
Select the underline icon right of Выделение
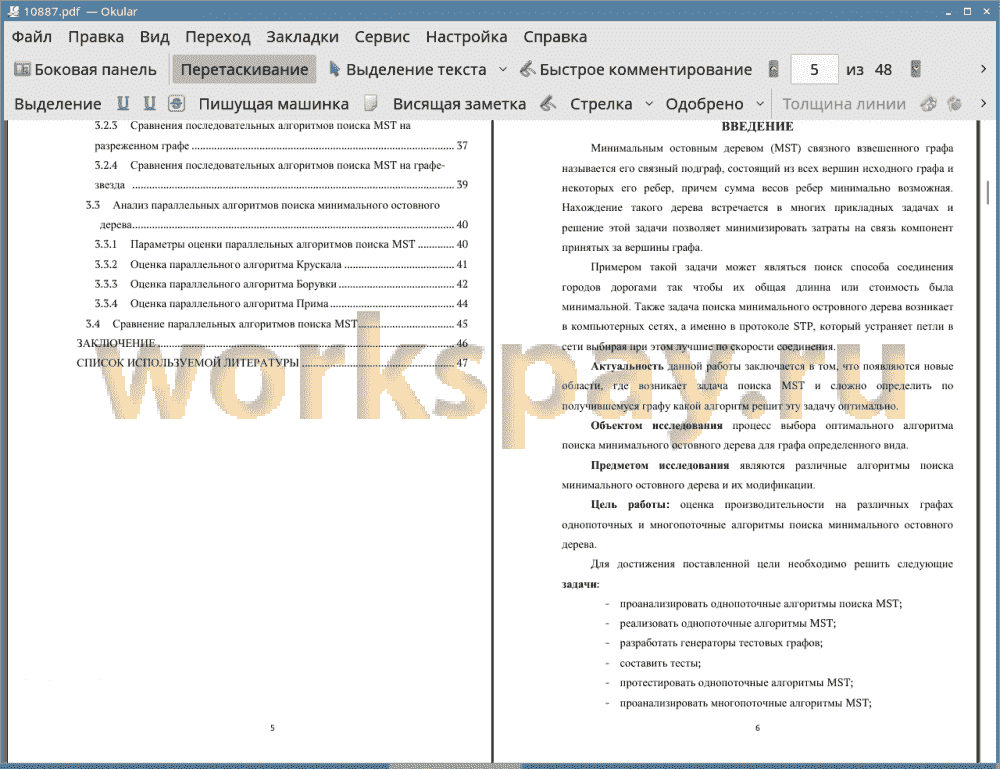click(x=123, y=103)
